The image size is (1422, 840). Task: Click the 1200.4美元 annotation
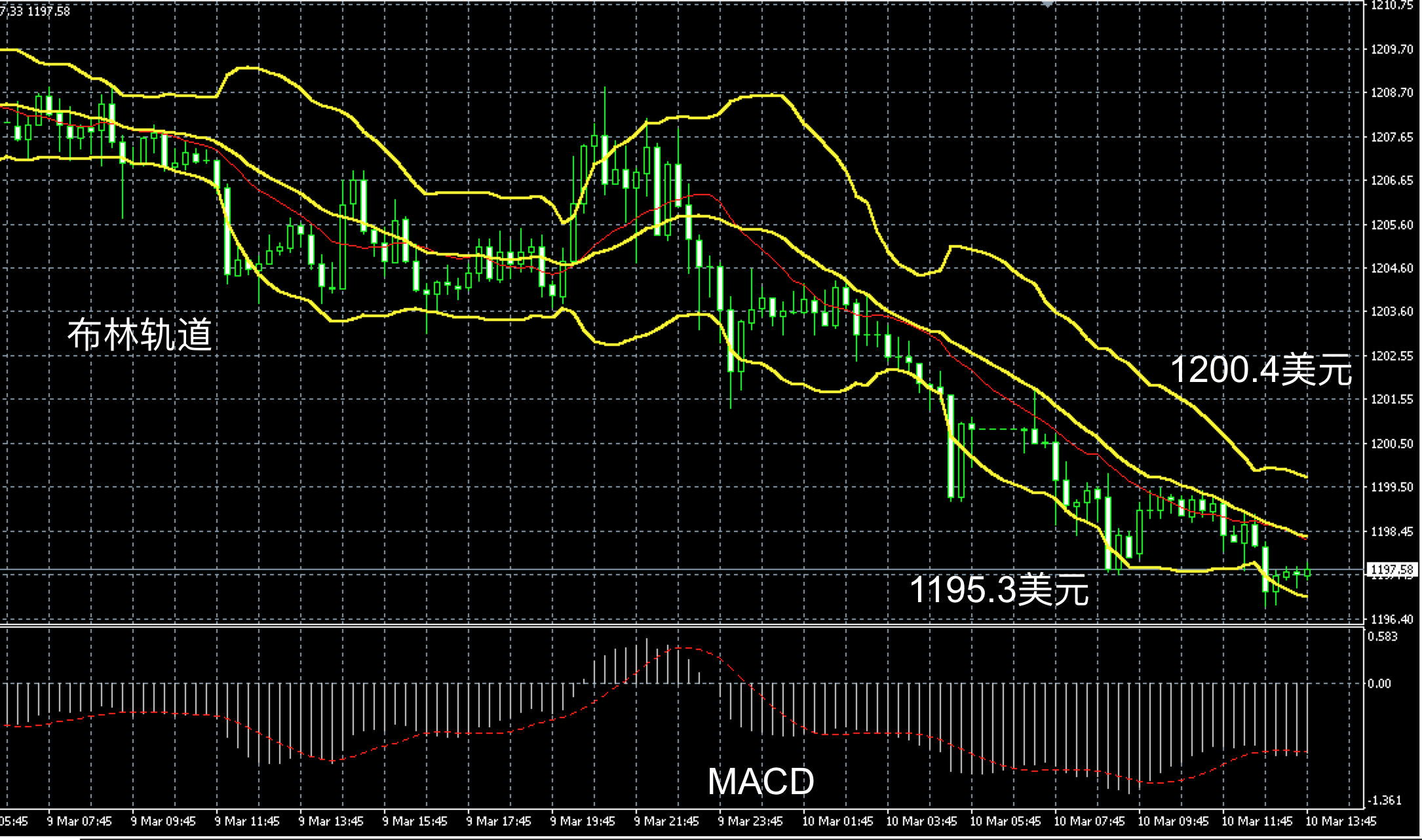1260,370
